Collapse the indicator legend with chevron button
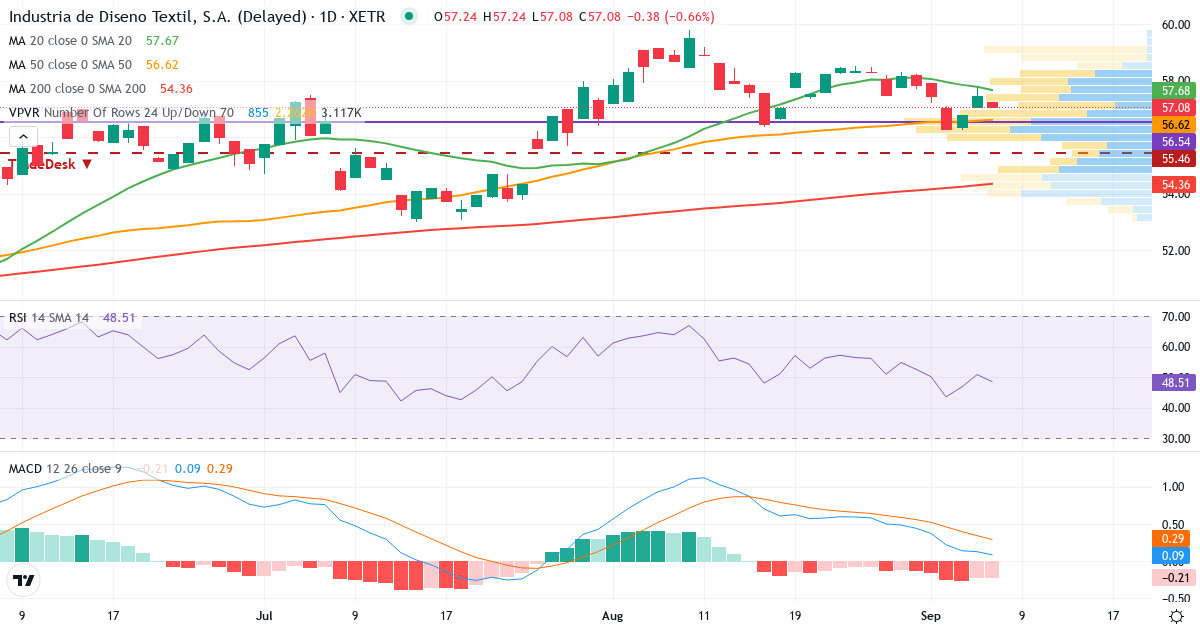The width and height of the screenshot is (1200, 630). click(x=24, y=138)
